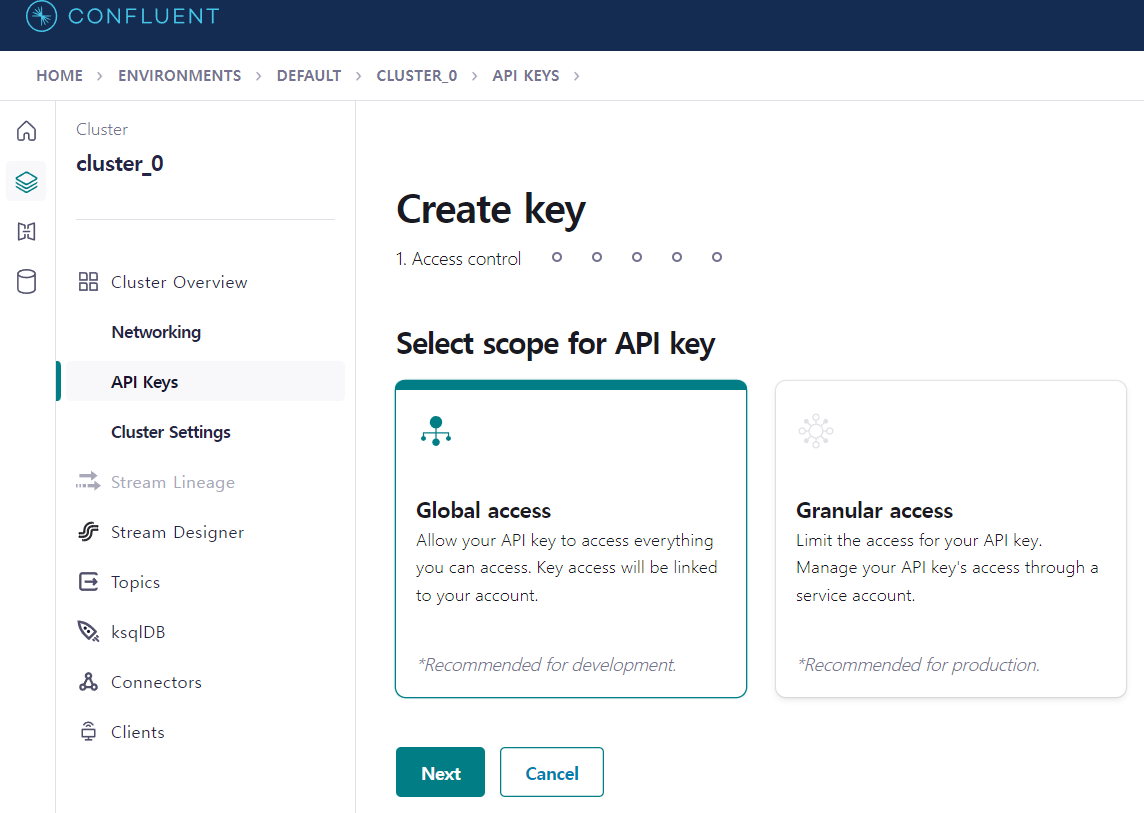Click '*Recommended for development.' note

(547, 665)
